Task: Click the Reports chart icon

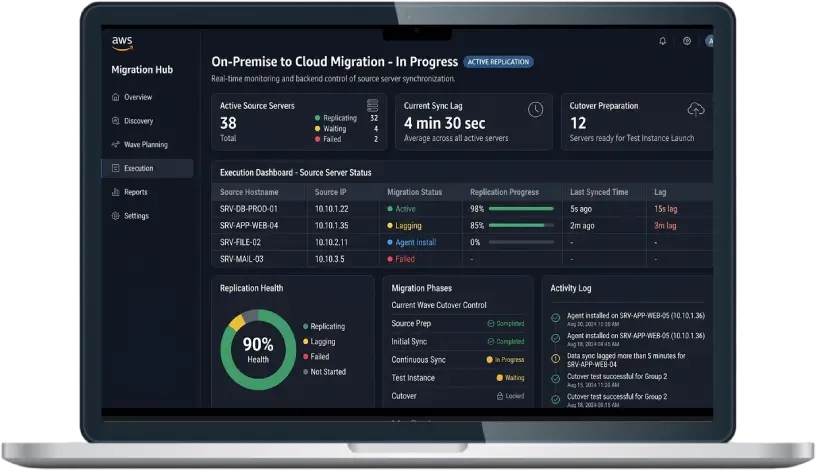Action: (116, 192)
